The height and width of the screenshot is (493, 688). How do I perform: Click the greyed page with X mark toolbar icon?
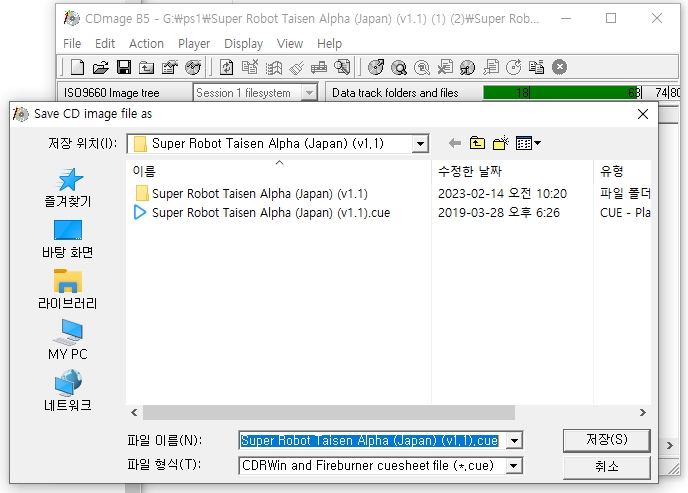click(445, 67)
